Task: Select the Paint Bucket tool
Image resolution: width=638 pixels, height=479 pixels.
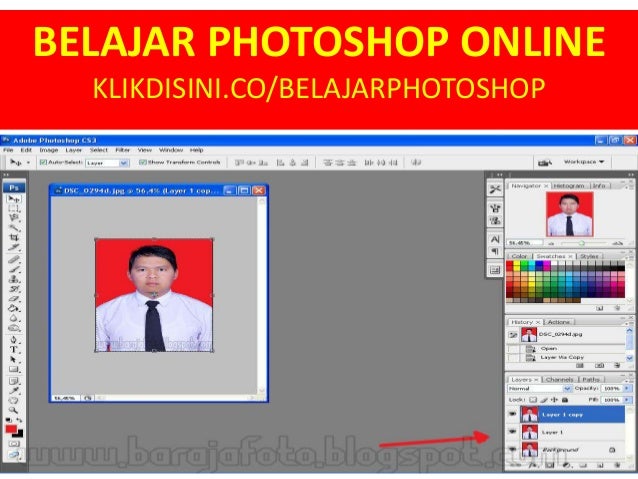Action: tap(14, 308)
